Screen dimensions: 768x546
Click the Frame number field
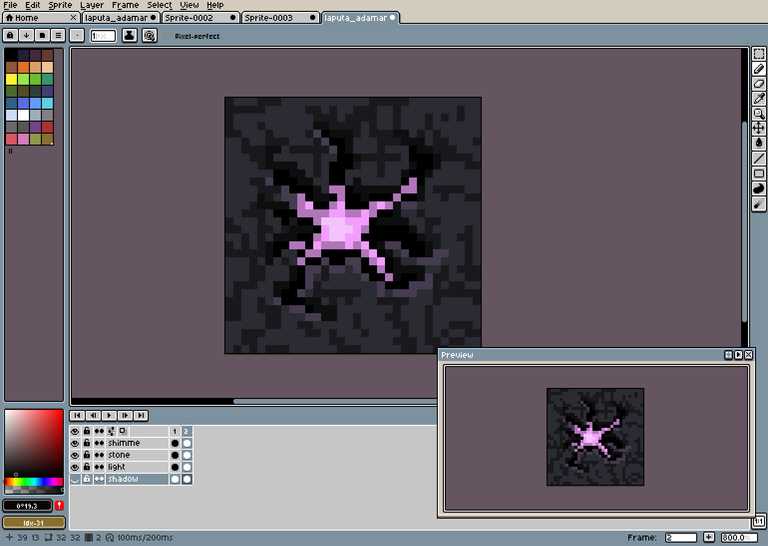click(681, 538)
